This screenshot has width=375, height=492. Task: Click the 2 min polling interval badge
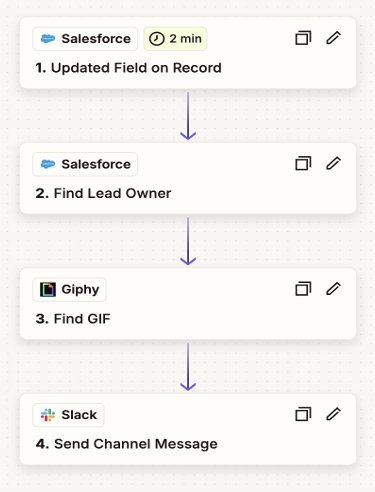coord(175,39)
